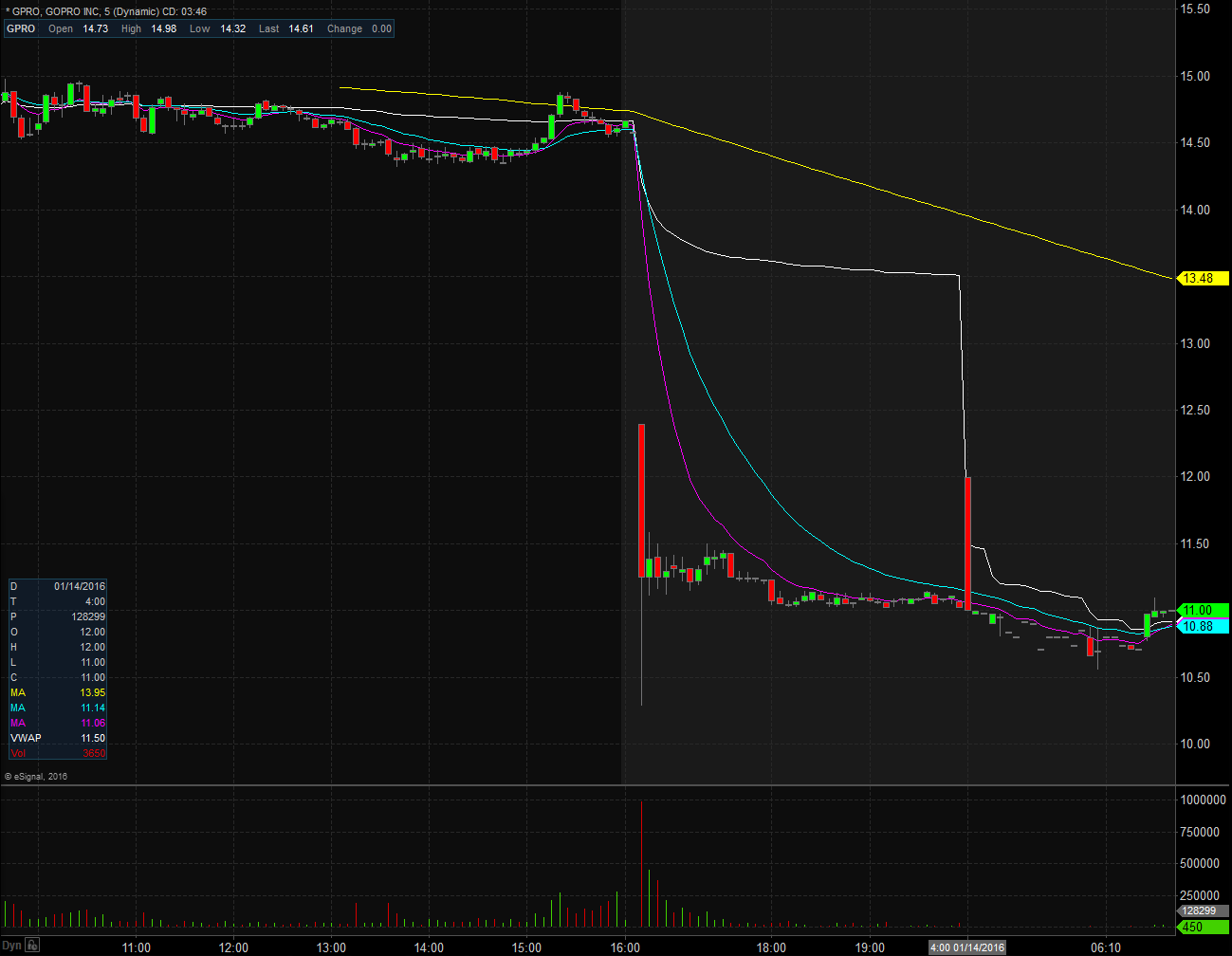Click the VWAP 11.50 row in data window

[57, 738]
